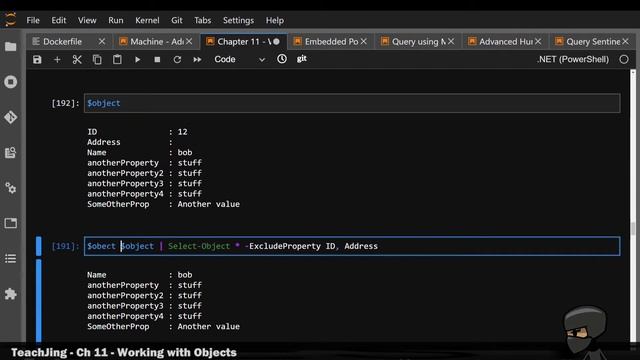
Task: Switch to the Embedded Po tab
Action: pos(331,42)
